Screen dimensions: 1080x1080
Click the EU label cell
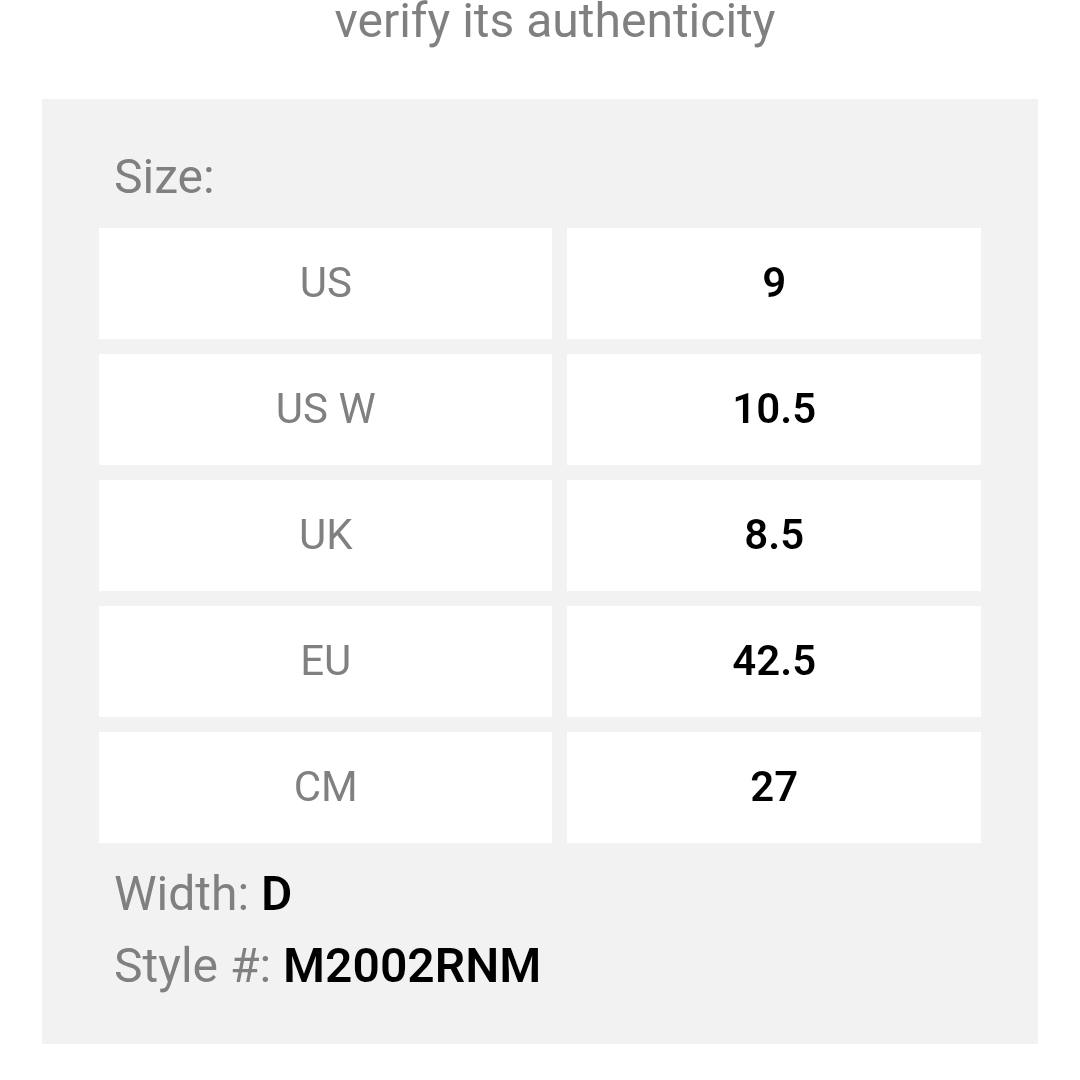[x=325, y=661]
